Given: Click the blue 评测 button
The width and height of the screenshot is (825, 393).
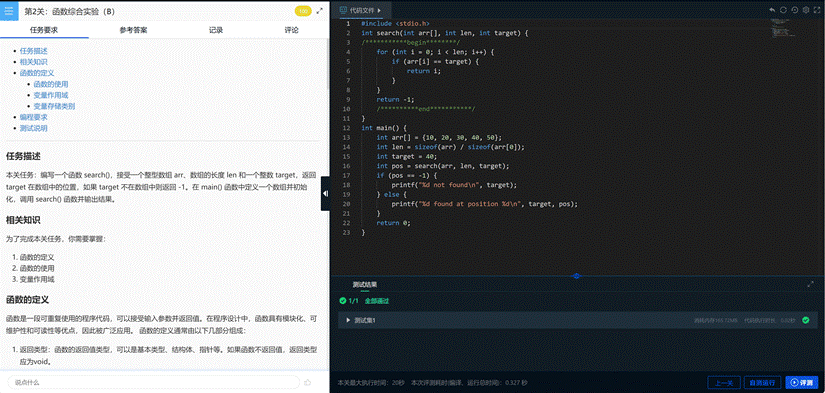Looking at the screenshot, I should [802, 382].
